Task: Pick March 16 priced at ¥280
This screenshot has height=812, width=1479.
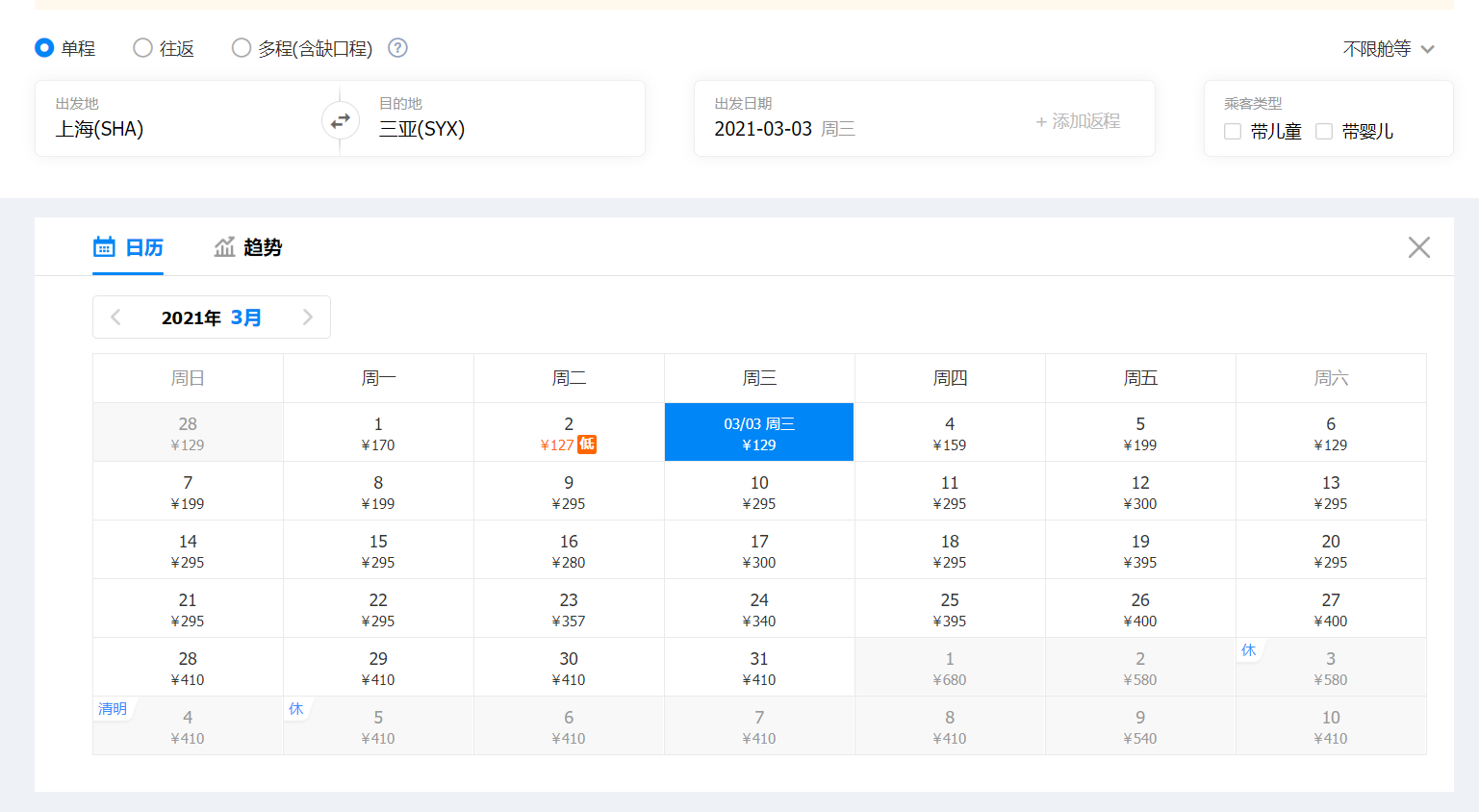Action: pyautogui.click(x=569, y=550)
